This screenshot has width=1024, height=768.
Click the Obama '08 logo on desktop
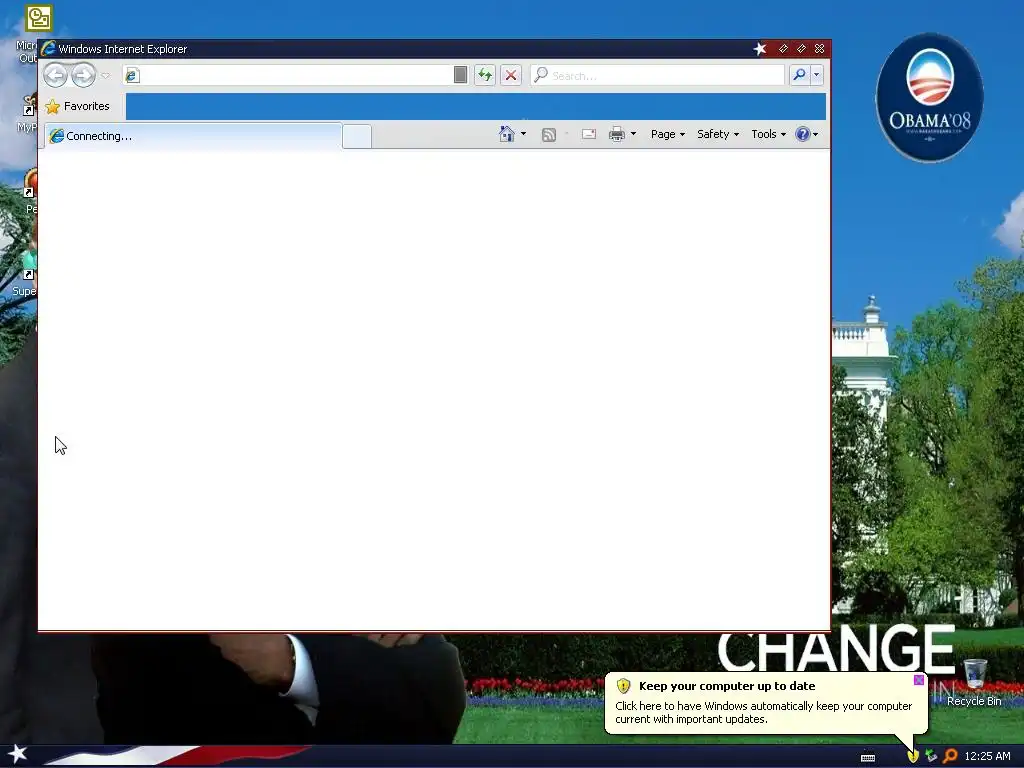pos(929,98)
